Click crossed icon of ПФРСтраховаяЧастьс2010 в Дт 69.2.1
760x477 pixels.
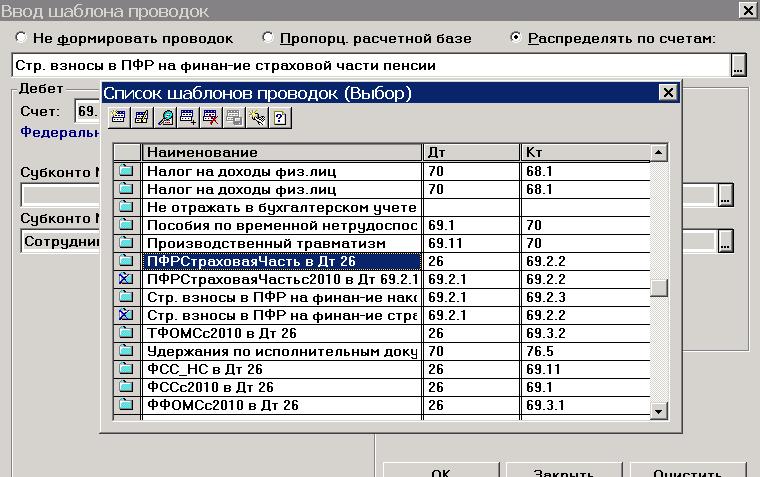(x=127, y=279)
